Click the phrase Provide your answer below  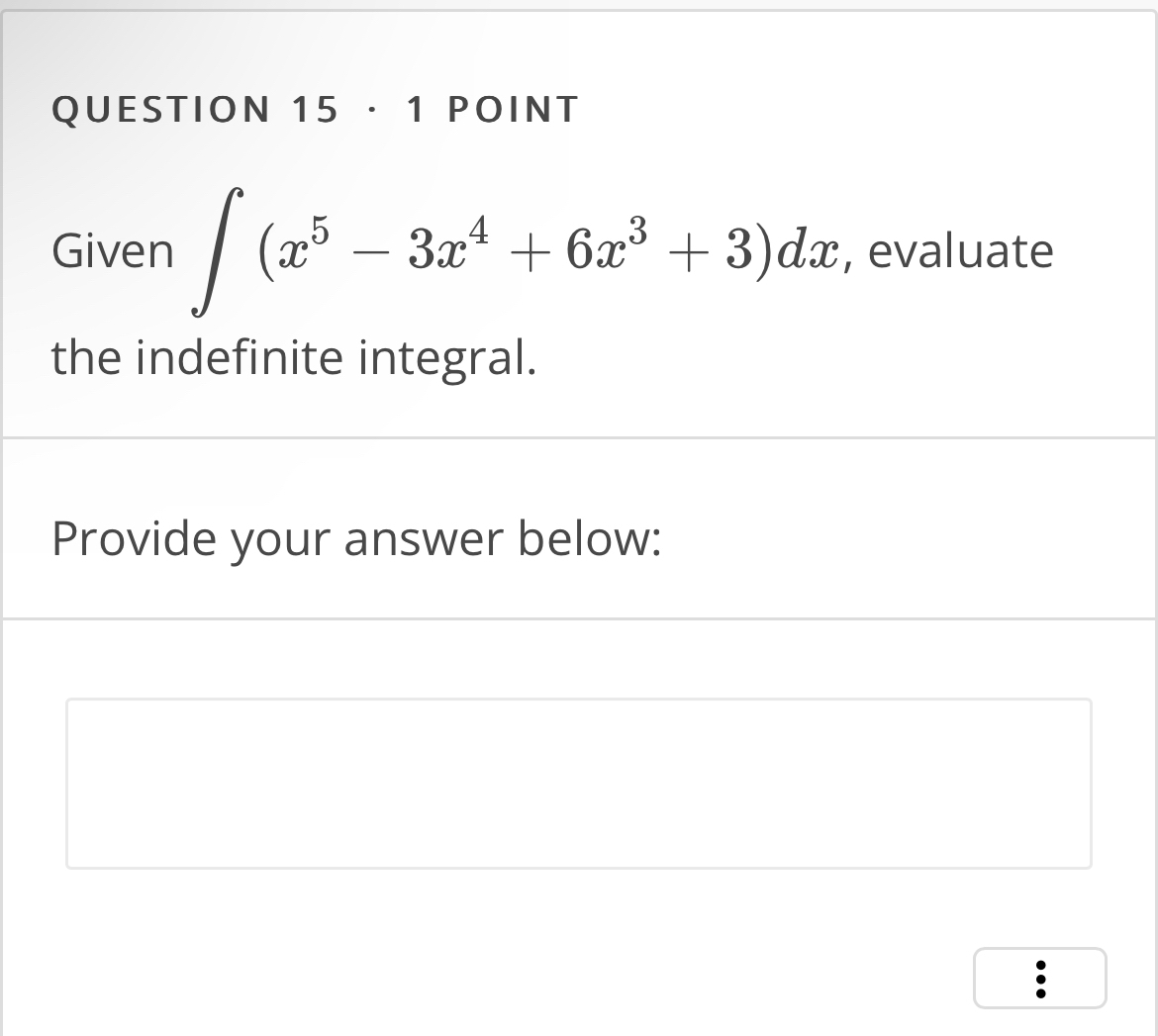pos(356,538)
